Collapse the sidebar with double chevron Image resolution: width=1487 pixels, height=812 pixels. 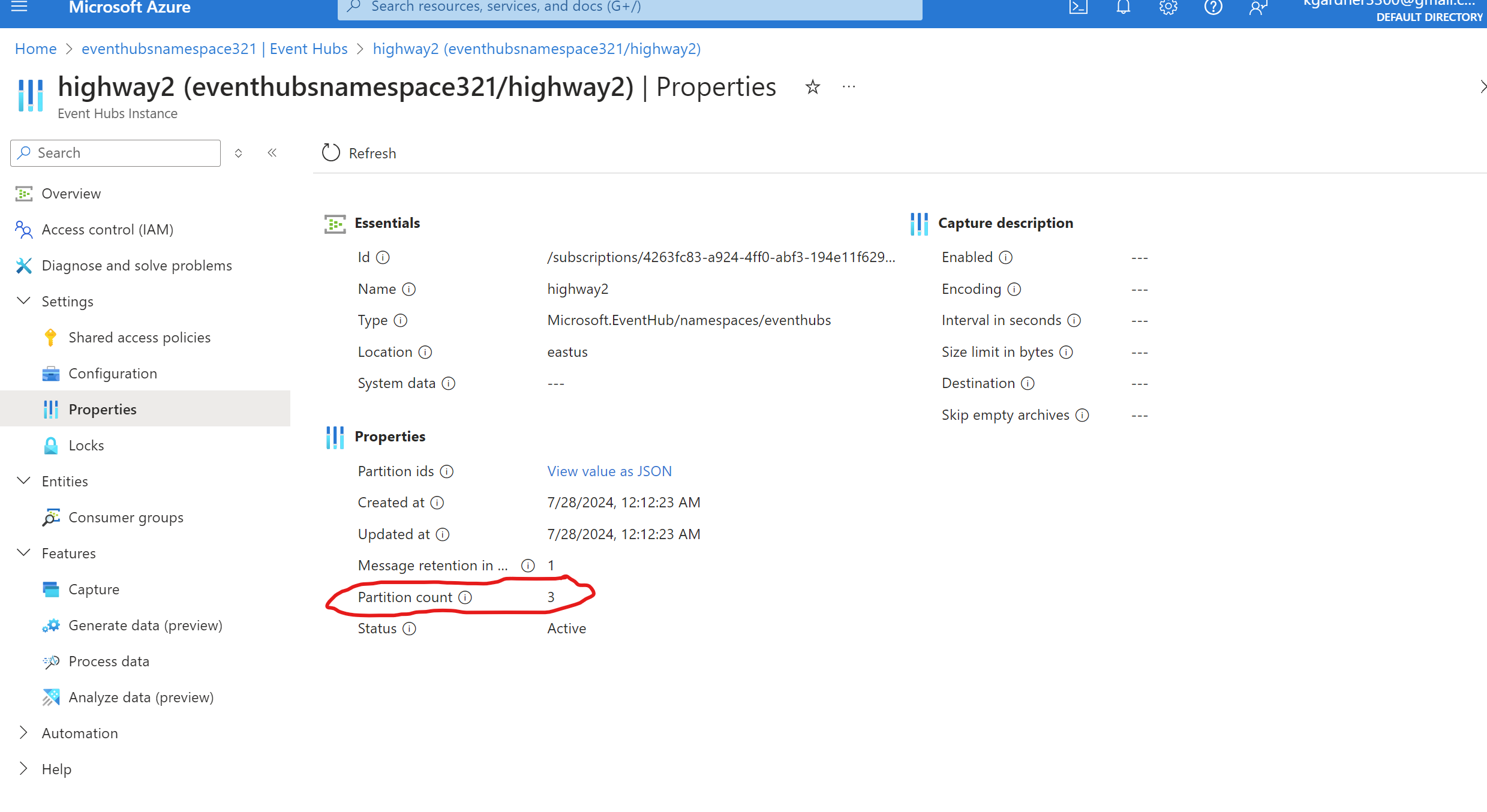pyautogui.click(x=272, y=153)
